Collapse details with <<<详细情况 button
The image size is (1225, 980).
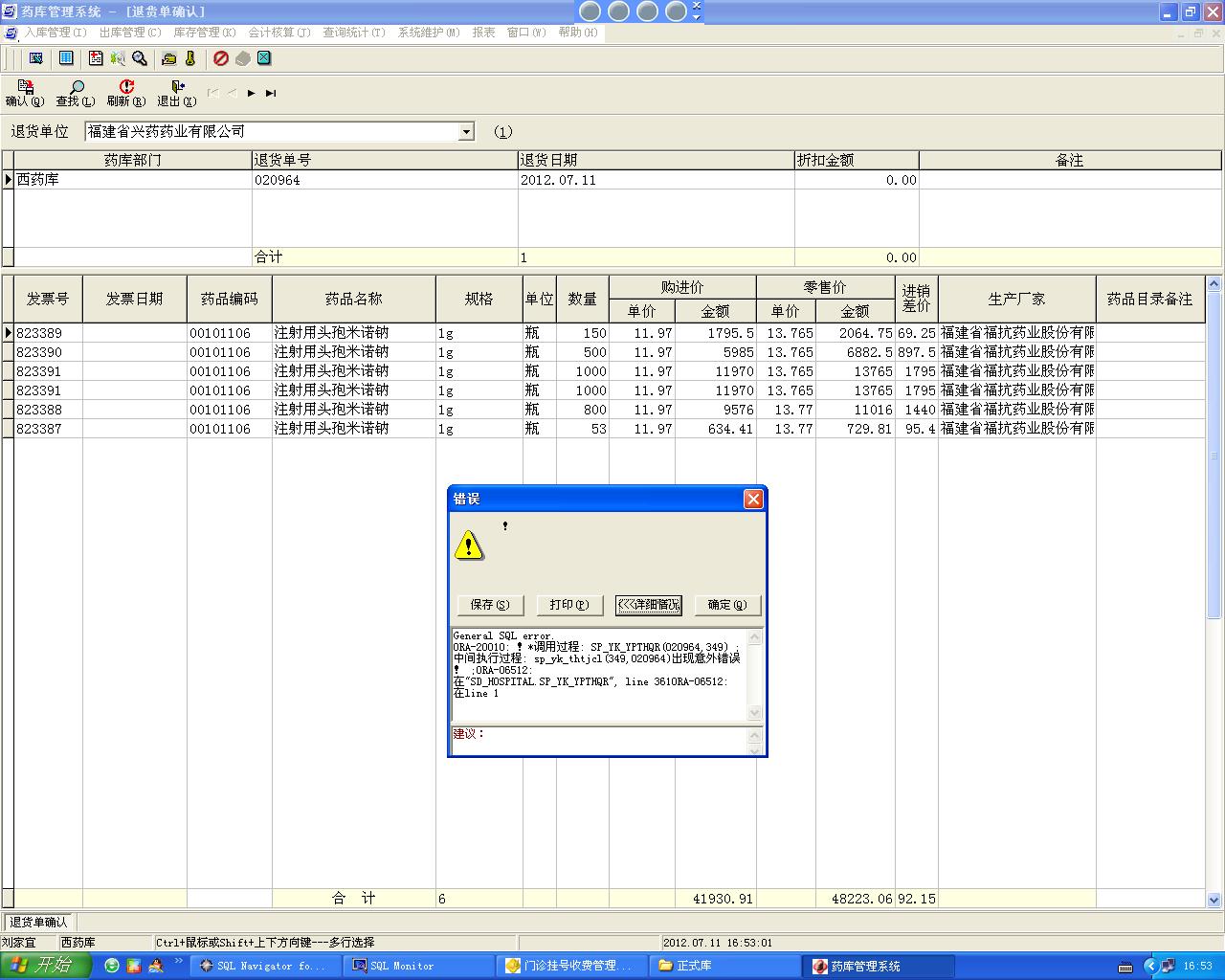click(x=648, y=605)
